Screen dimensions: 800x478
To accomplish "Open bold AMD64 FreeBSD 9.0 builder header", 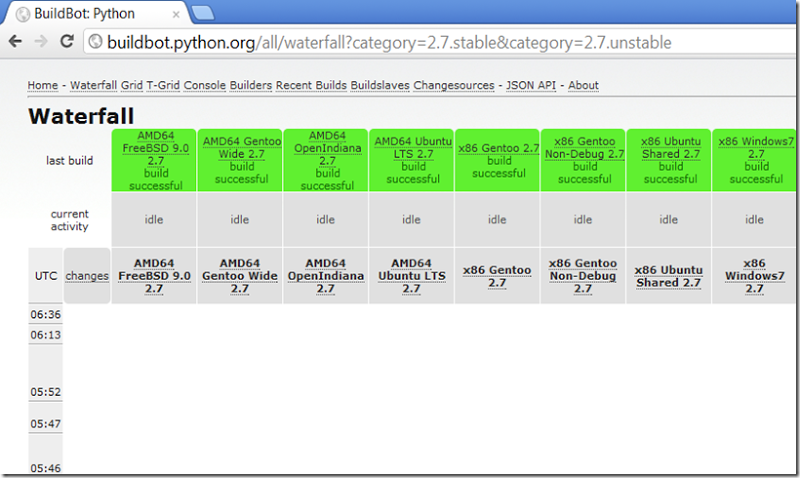I will point(154,275).
